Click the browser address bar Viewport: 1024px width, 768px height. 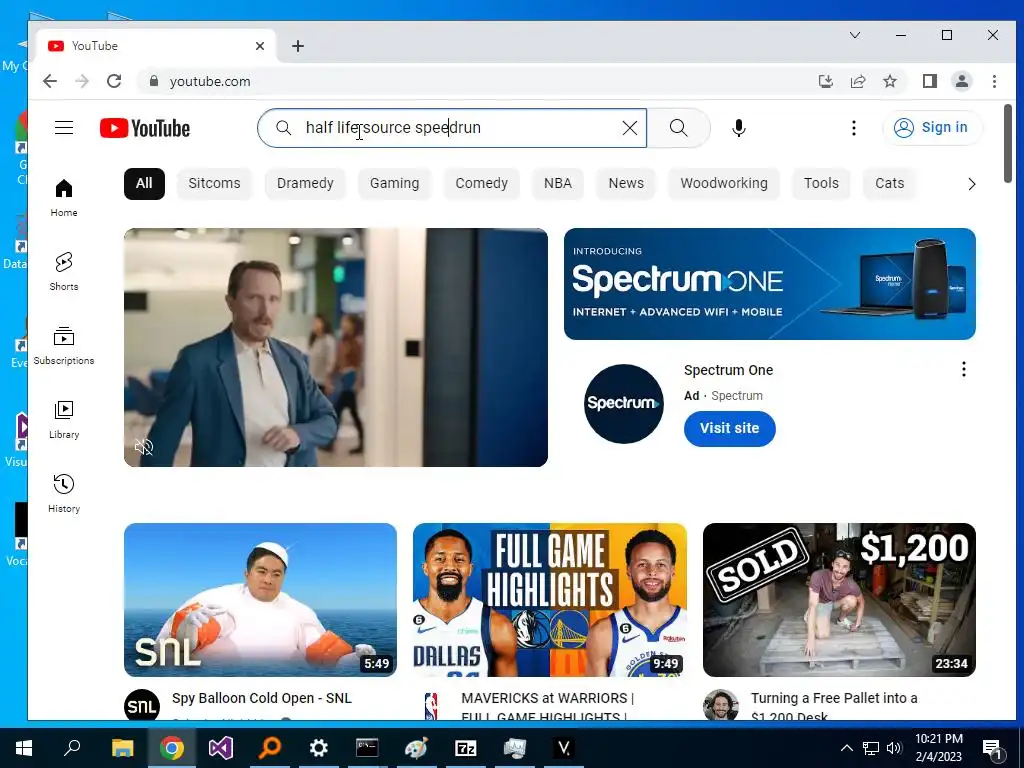(477, 82)
